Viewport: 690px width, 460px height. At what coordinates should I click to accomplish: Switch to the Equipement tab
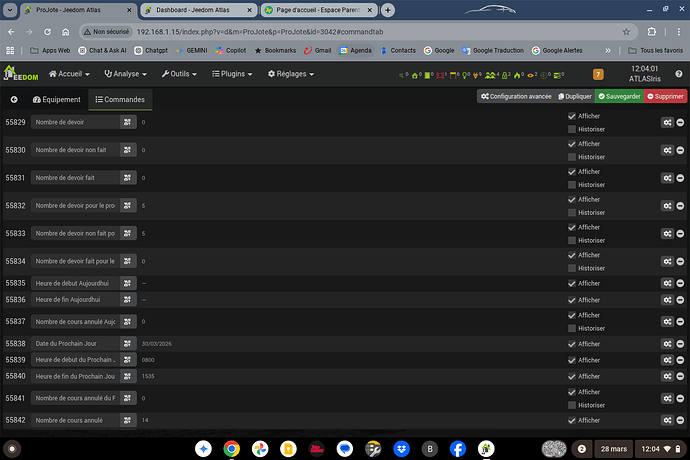coord(57,99)
